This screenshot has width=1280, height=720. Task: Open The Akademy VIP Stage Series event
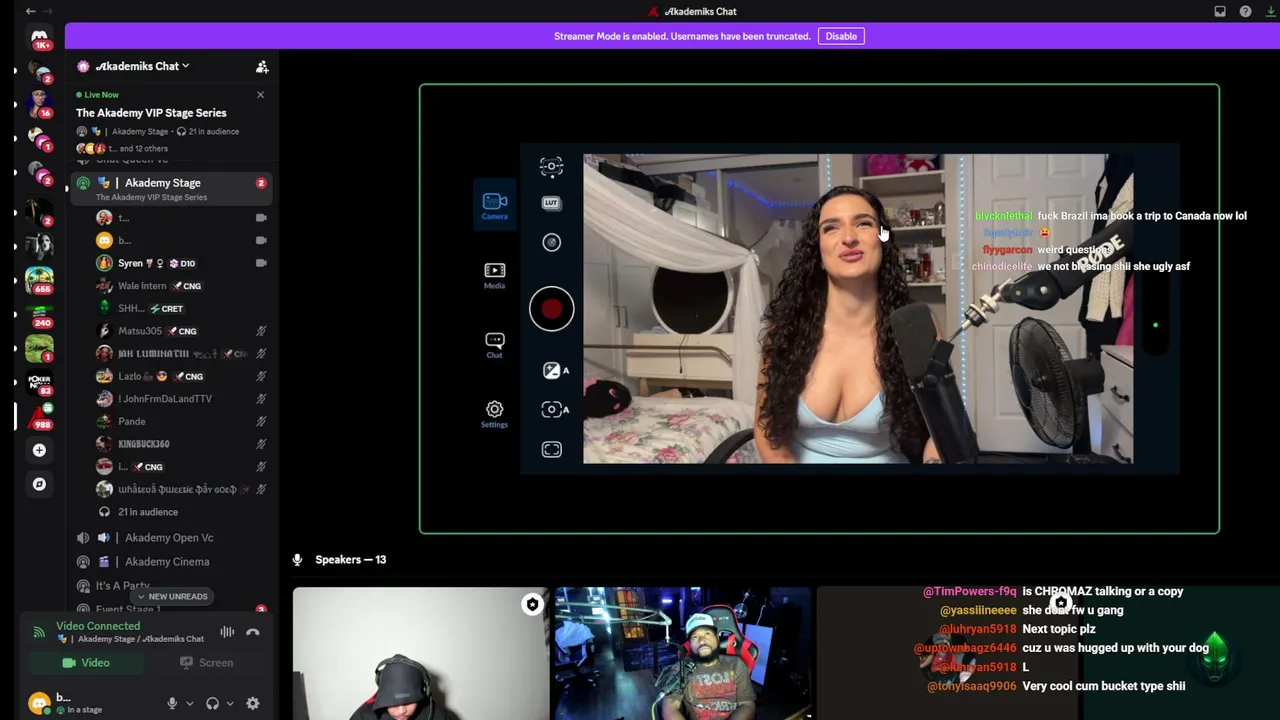[151, 113]
